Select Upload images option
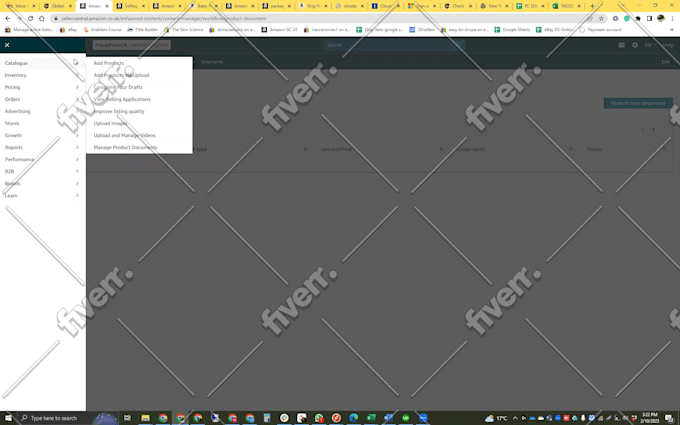The height and width of the screenshot is (425, 680). point(111,124)
